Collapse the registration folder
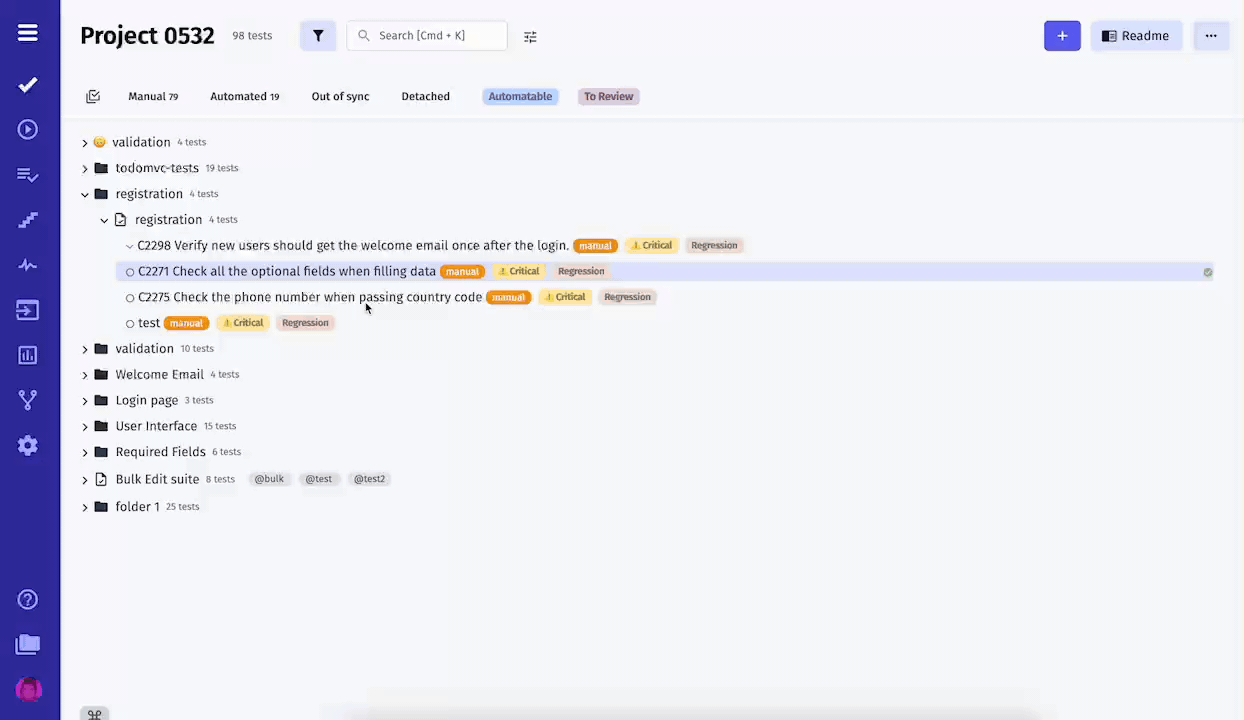This screenshot has height=720, width=1244. point(85,194)
